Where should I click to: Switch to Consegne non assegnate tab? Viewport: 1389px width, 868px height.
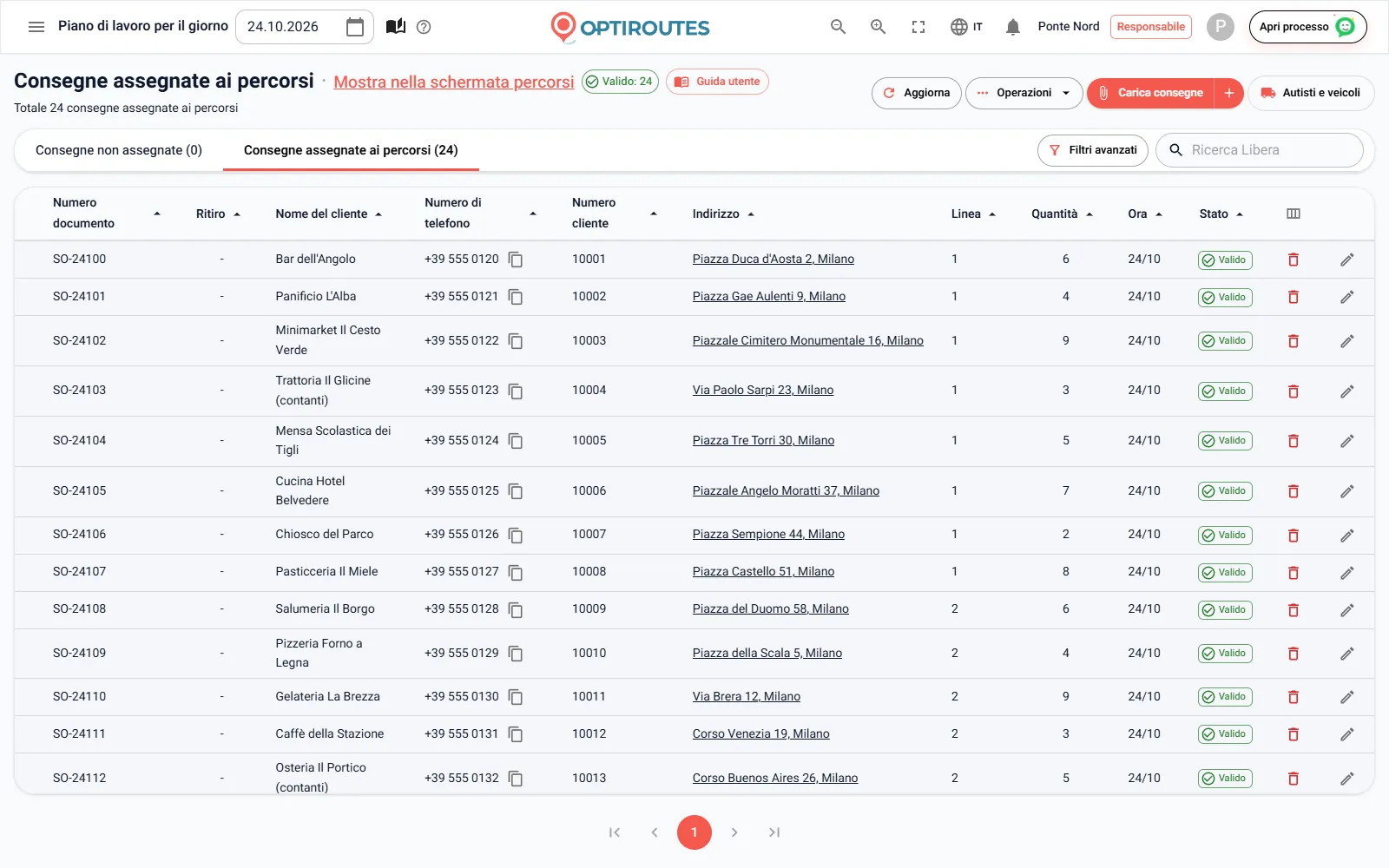click(119, 150)
